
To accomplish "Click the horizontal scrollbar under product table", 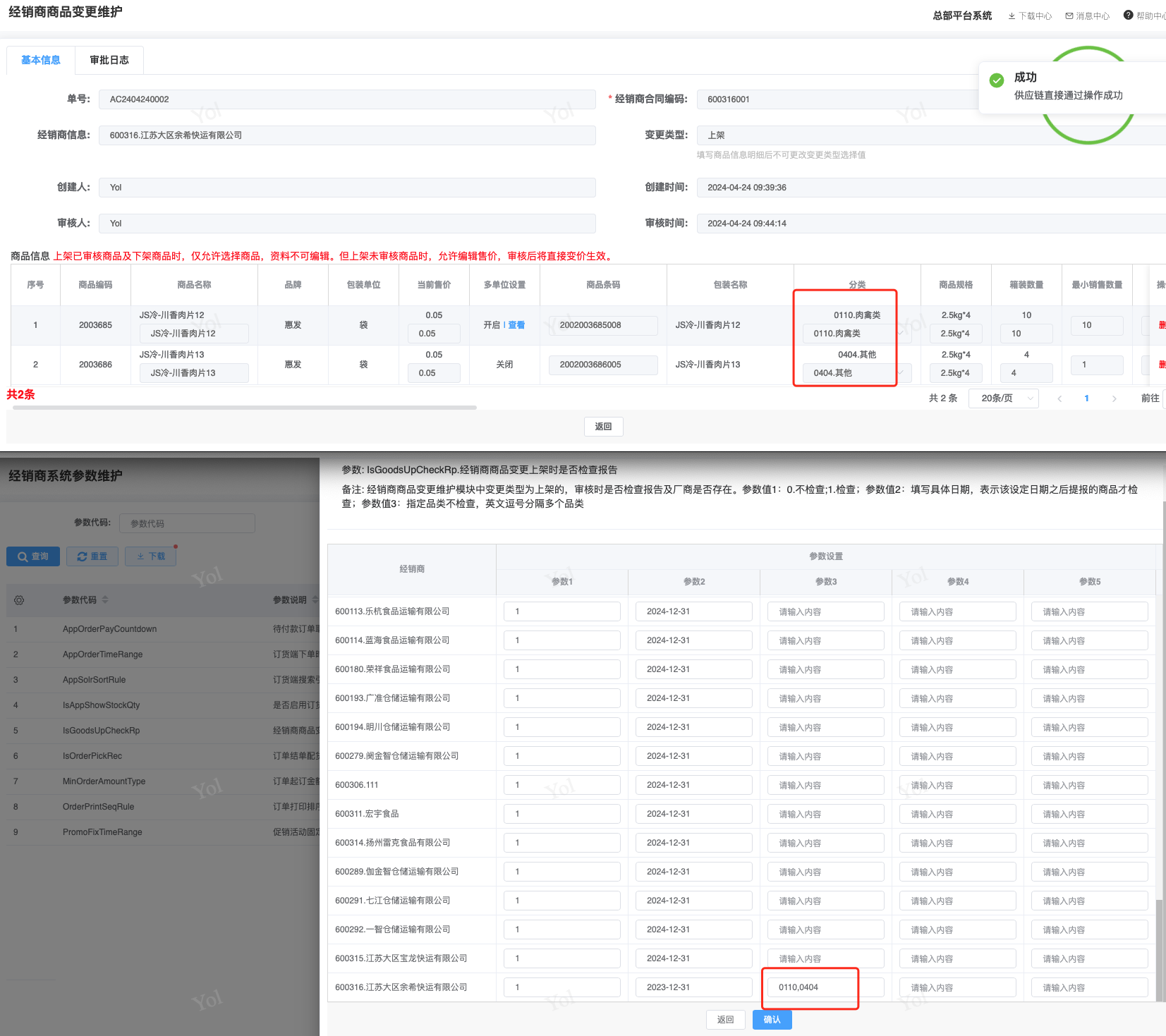I will coord(244,408).
